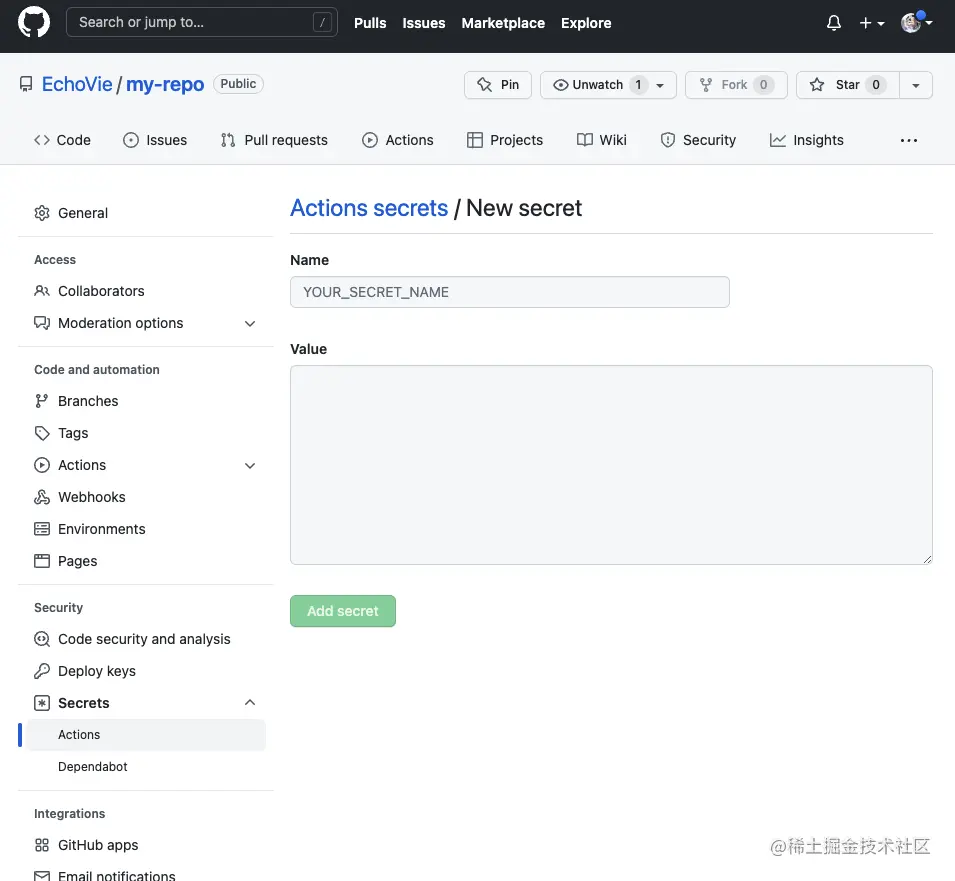This screenshot has width=955, height=881.
Task: Click the search or jump to box
Action: point(201,22)
